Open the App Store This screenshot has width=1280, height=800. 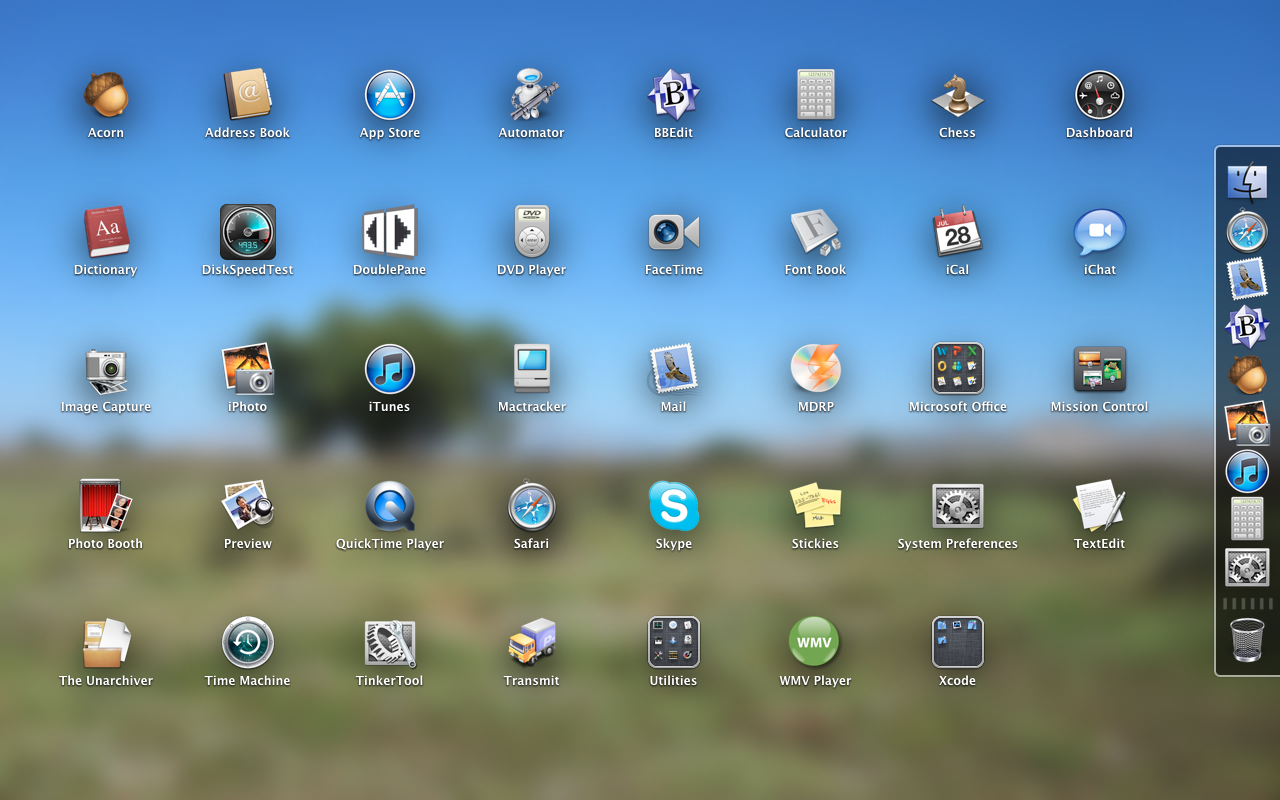[389, 95]
